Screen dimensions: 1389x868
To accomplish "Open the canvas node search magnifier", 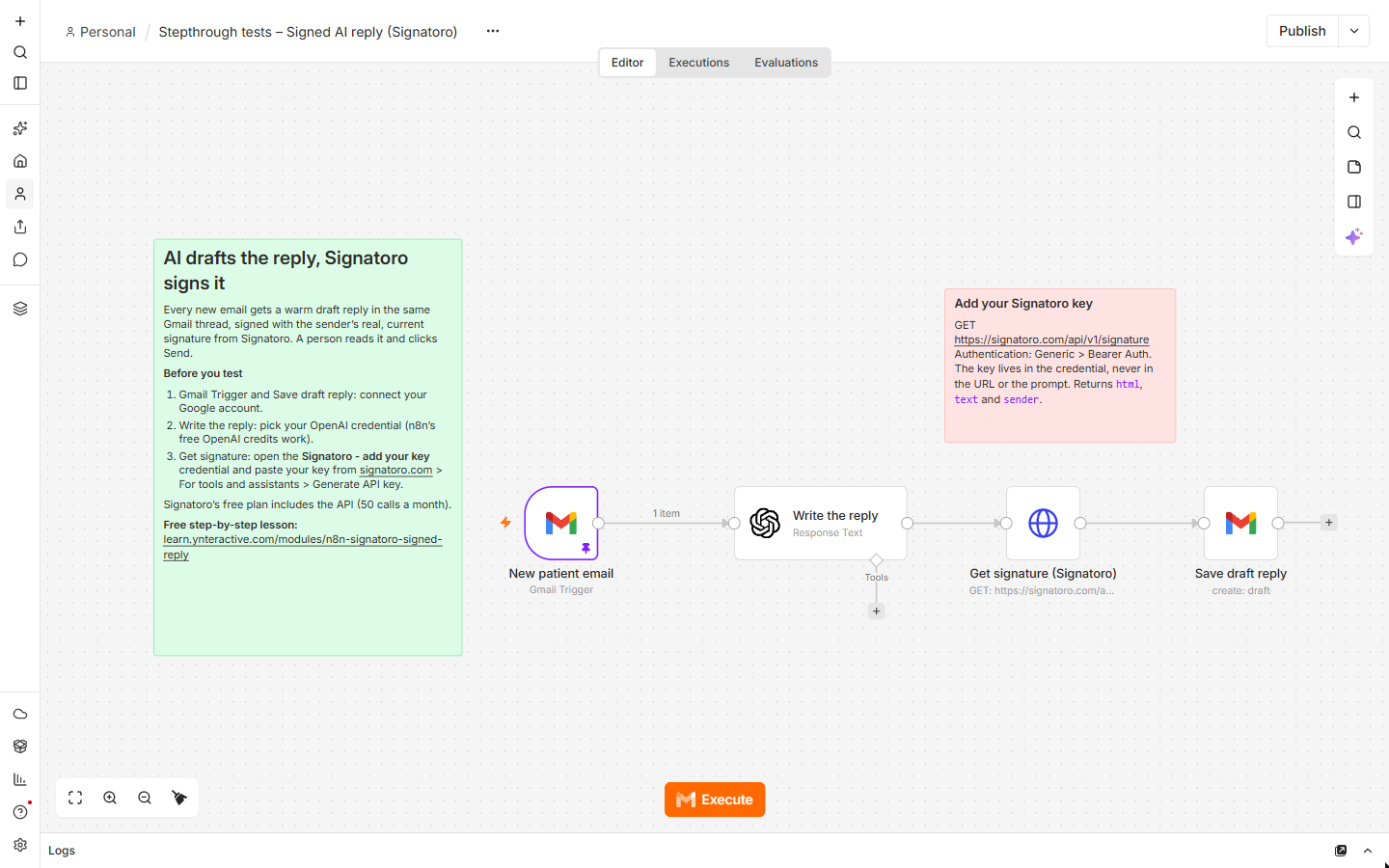I will coord(1354,132).
